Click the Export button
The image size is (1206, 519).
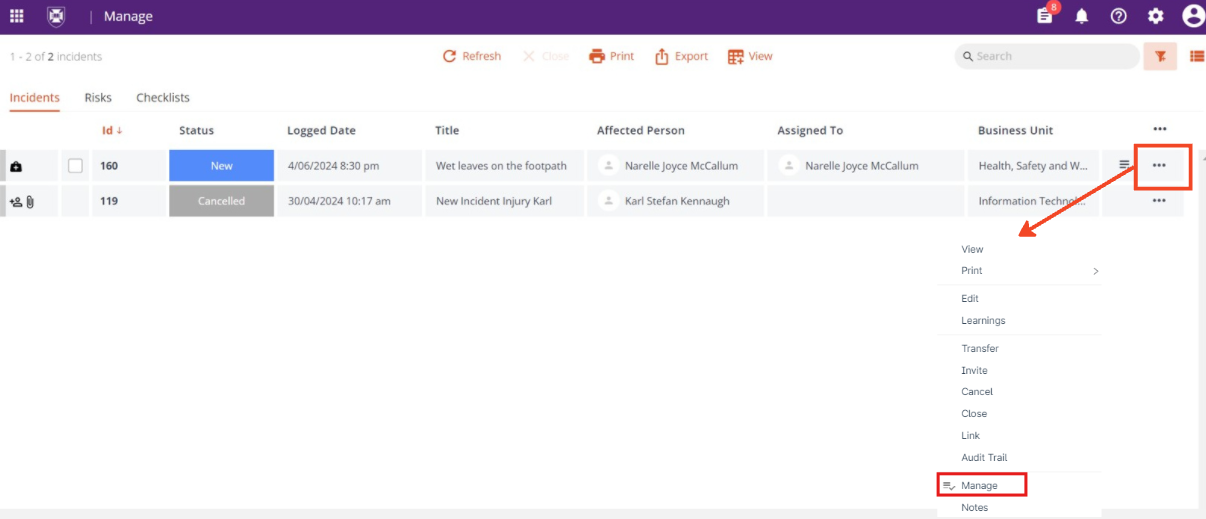[682, 57]
